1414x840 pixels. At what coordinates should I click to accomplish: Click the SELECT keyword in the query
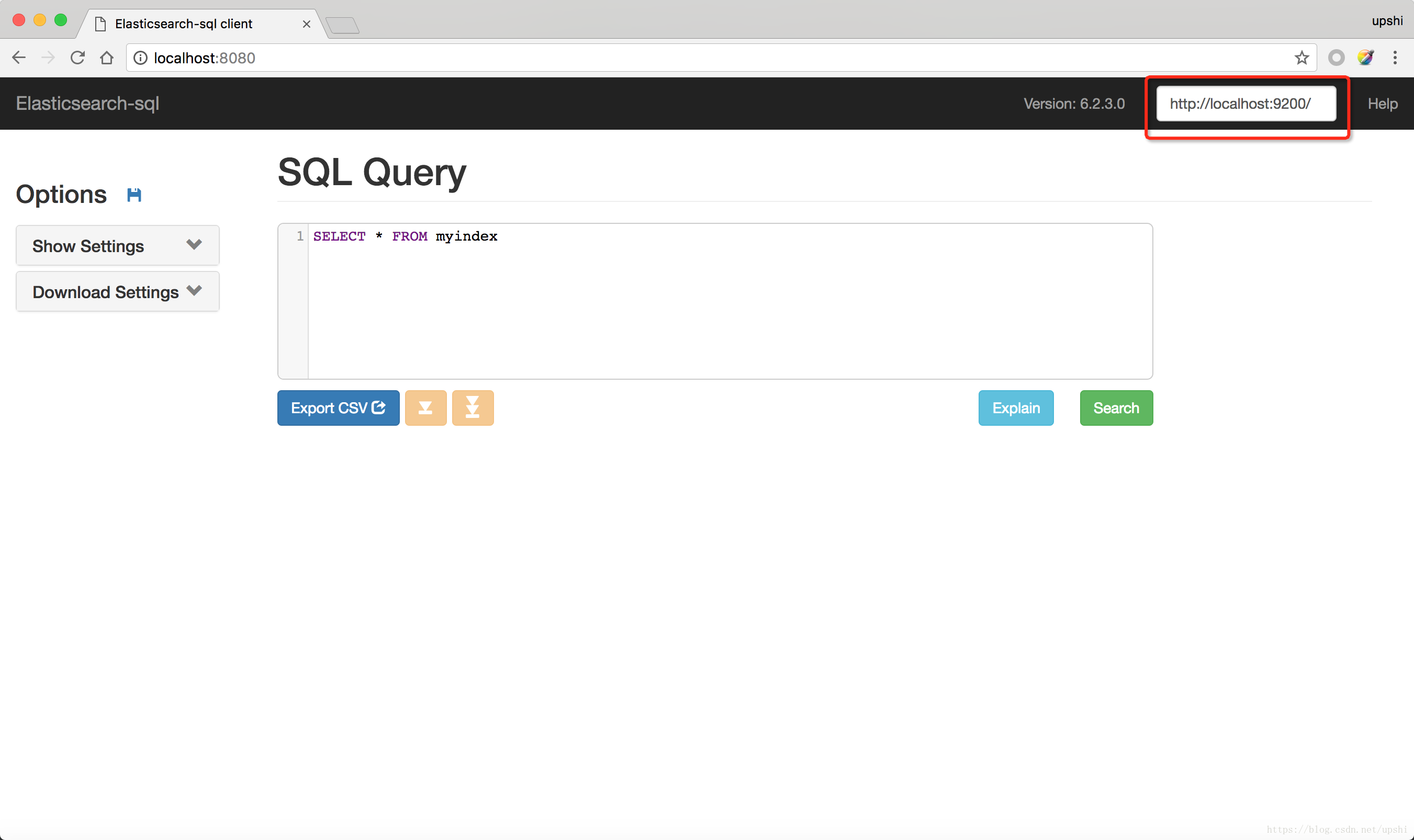339,236
